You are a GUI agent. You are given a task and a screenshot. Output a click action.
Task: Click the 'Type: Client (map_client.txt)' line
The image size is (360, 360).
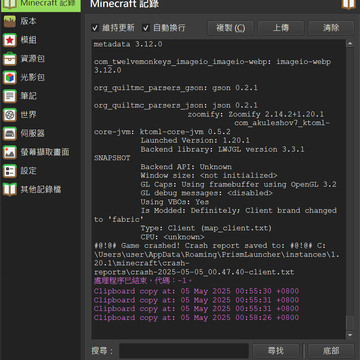click(x=206, y=228)
